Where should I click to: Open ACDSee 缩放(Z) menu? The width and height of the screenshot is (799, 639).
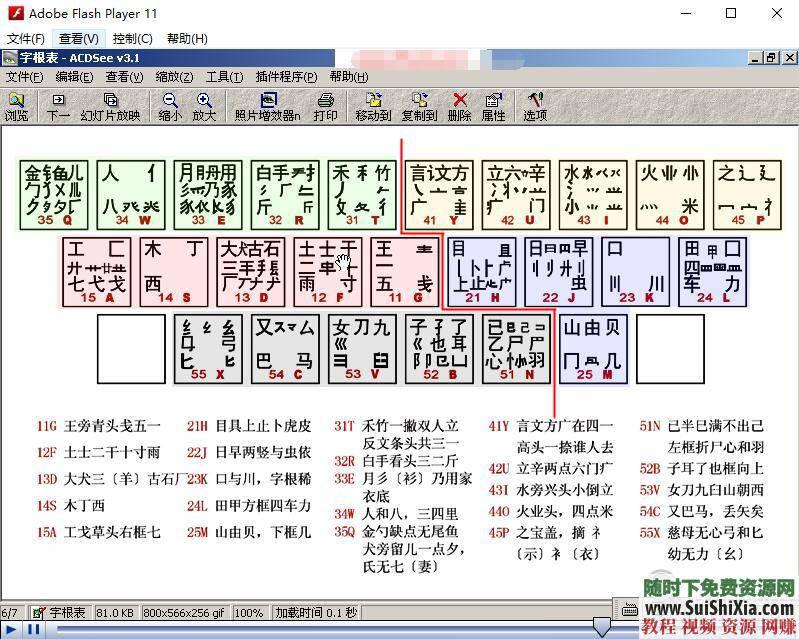(174, 77)
